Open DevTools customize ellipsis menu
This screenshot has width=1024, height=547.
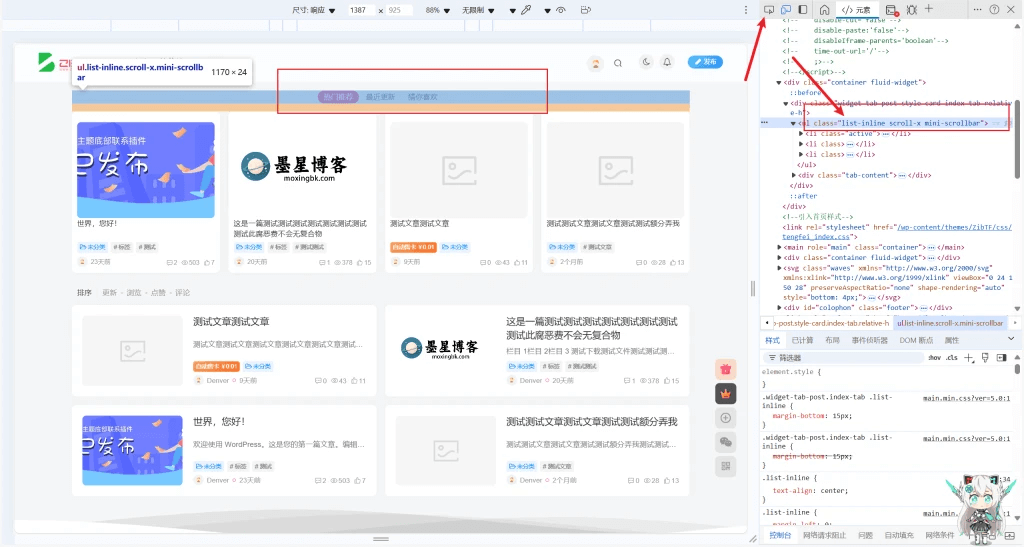coord(977,9)
